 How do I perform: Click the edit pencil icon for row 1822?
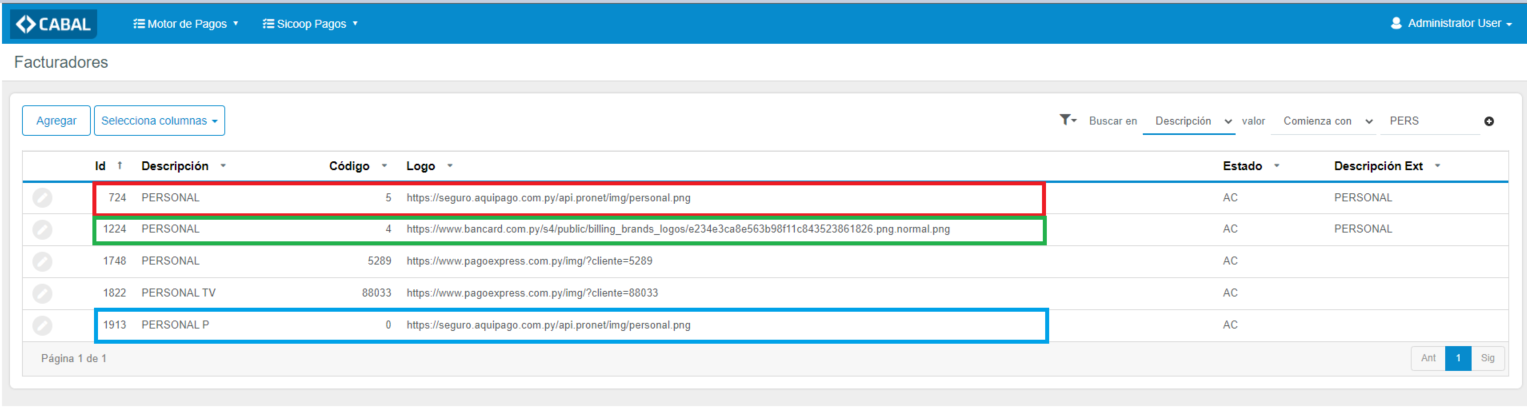(x=42, y=293)
